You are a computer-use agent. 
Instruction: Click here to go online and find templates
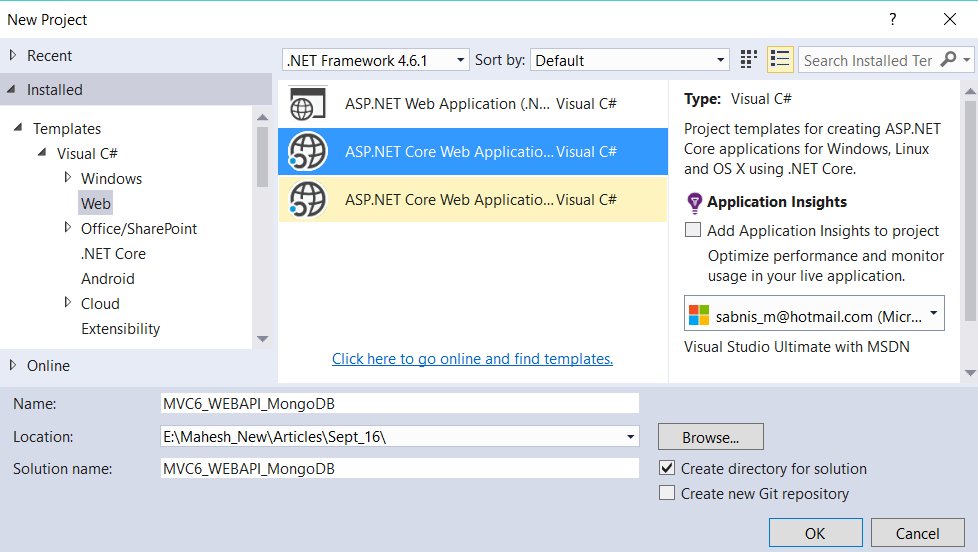click(x=472, y=359)
